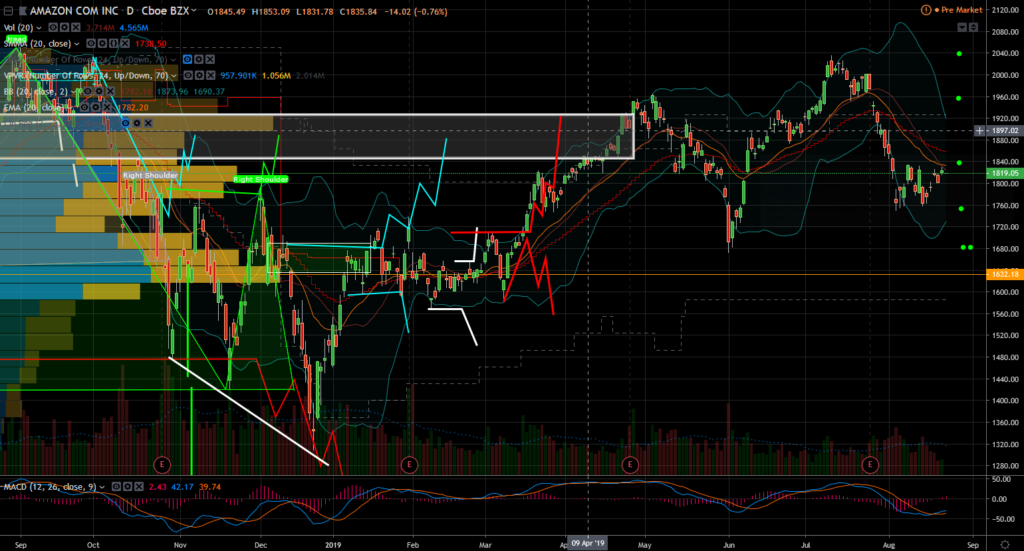Hide the VPVR showing 957.901K via eye
Image resolution: width=1024 pixels, height=551 pixels.
click(x=188, y=76)
